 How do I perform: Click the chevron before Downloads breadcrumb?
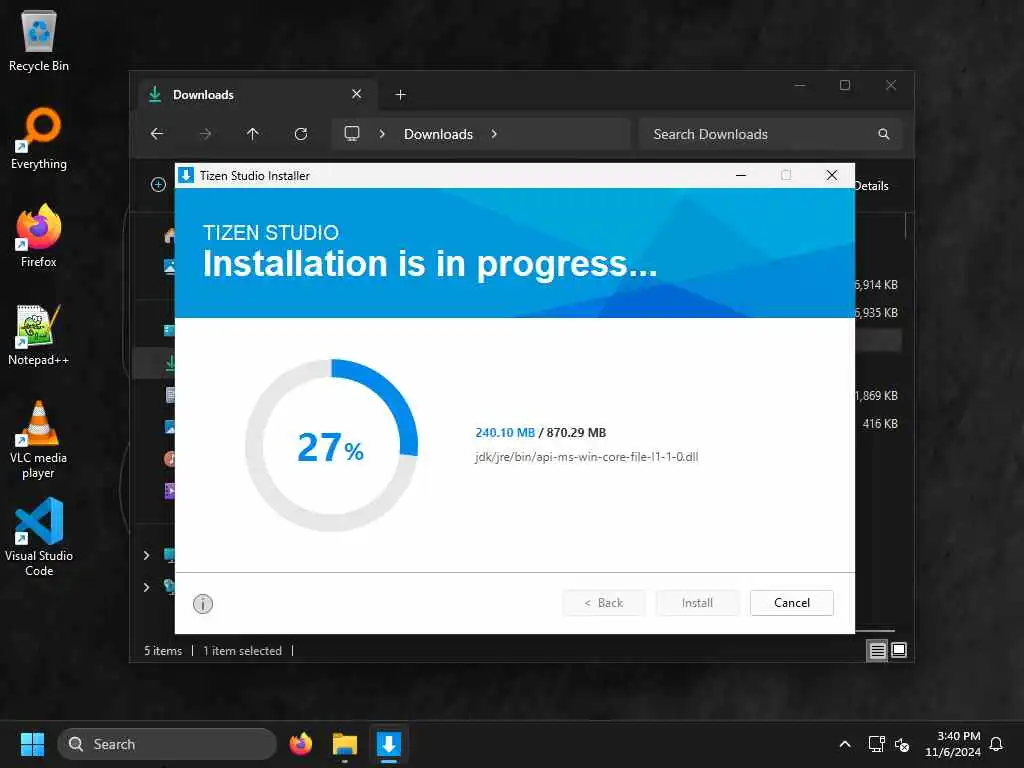382,134
